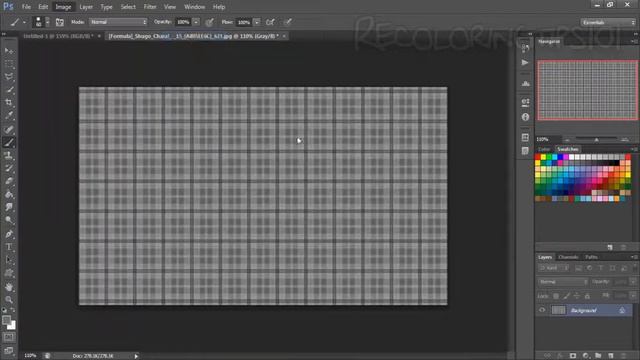Create new group folder icon
Screen dimensions: 640x360
coord(598,356)
